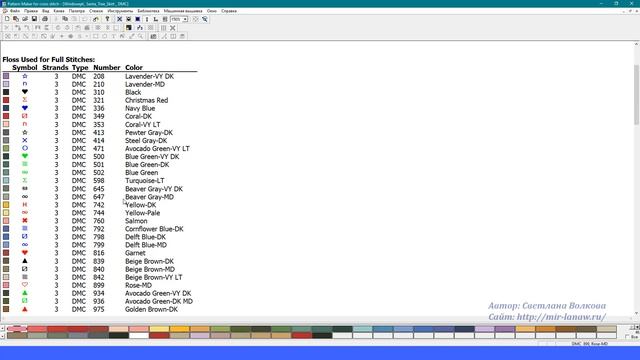The width and height of the screenshot is (640, 360).
Task: Click the Coral-DK entry
Action: pyautogui.click(x=138, y=116)
